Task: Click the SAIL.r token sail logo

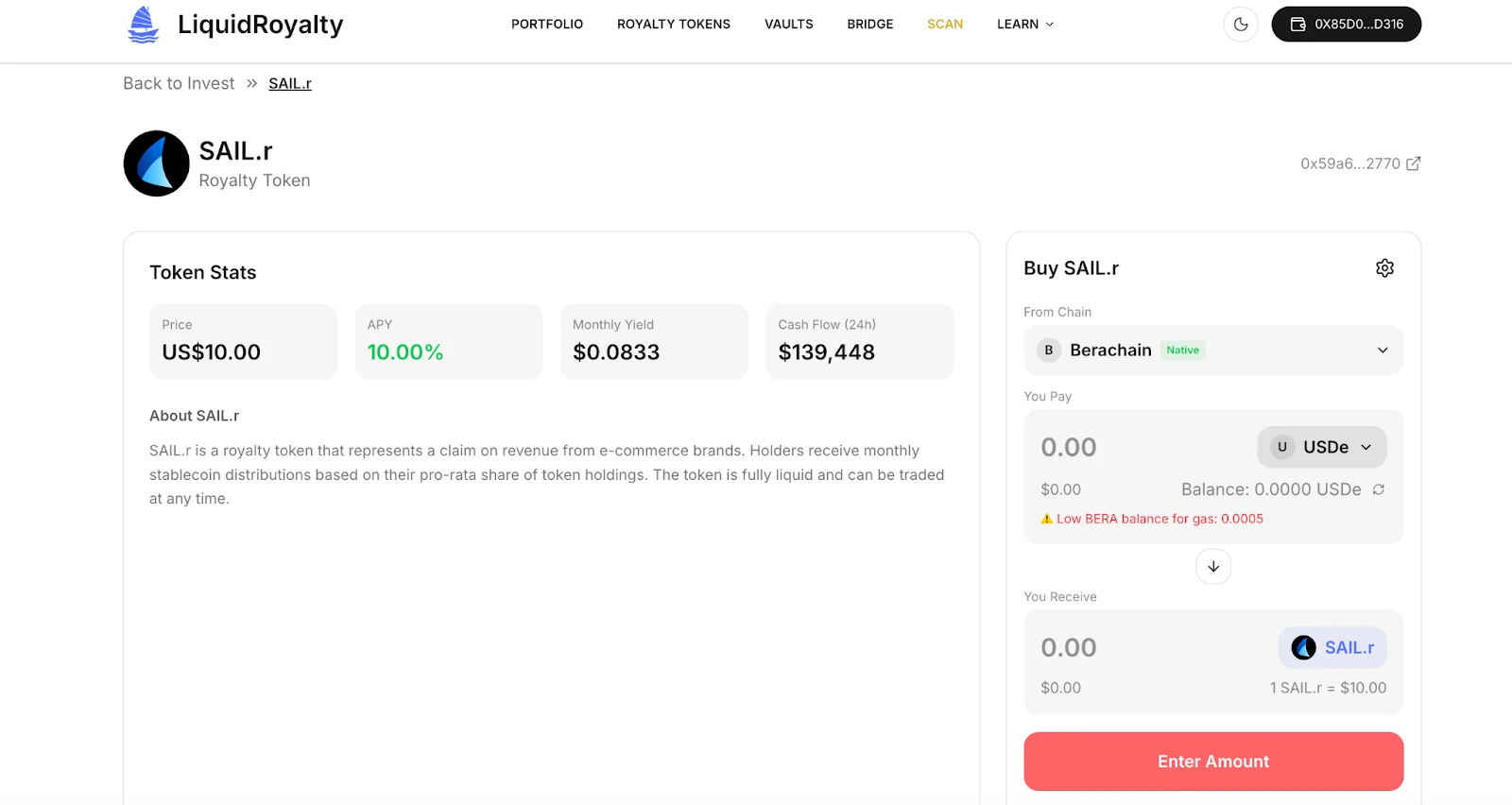Action: [157, 163]
